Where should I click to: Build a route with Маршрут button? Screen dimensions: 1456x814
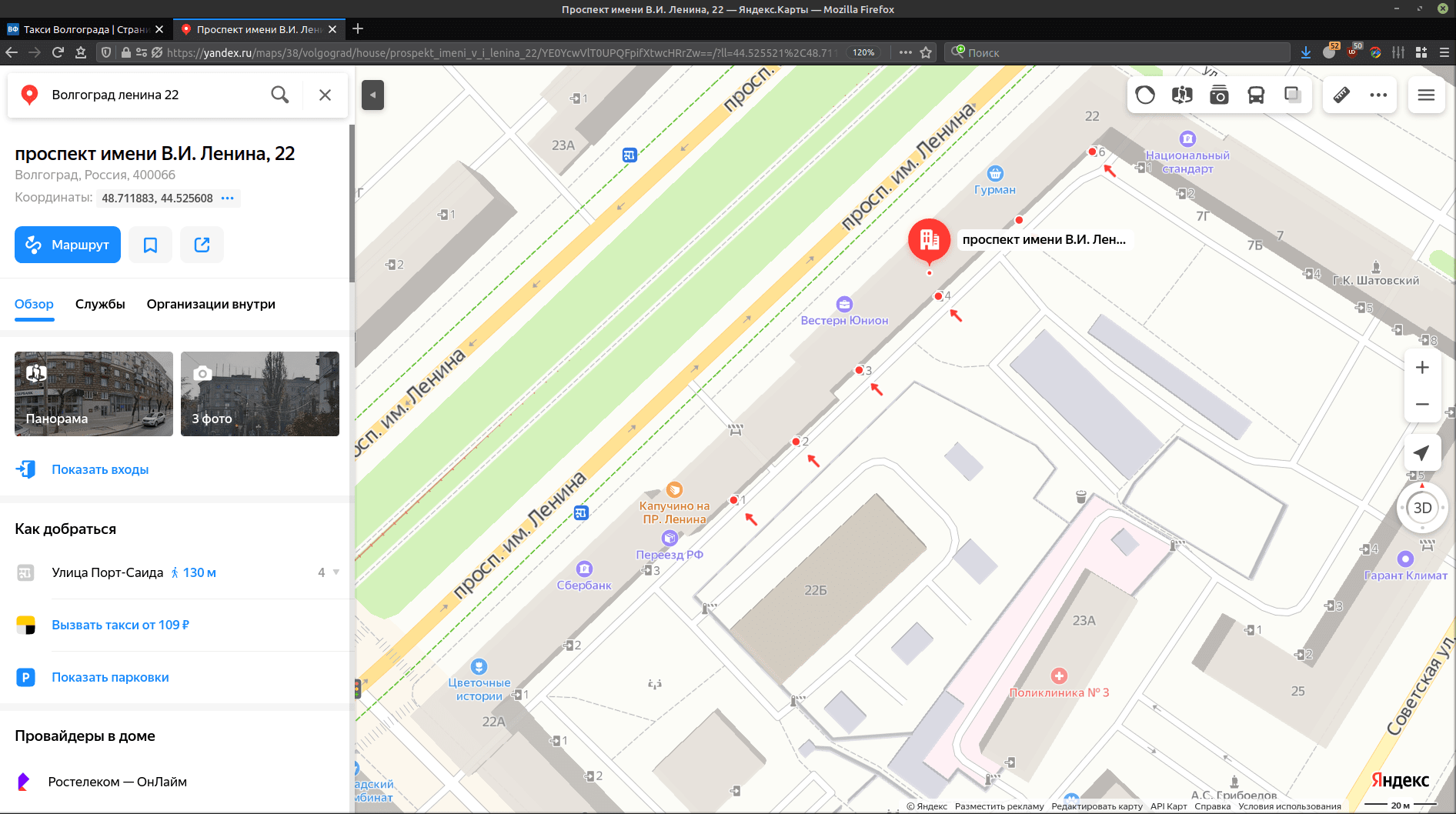[x=68, y=245]
